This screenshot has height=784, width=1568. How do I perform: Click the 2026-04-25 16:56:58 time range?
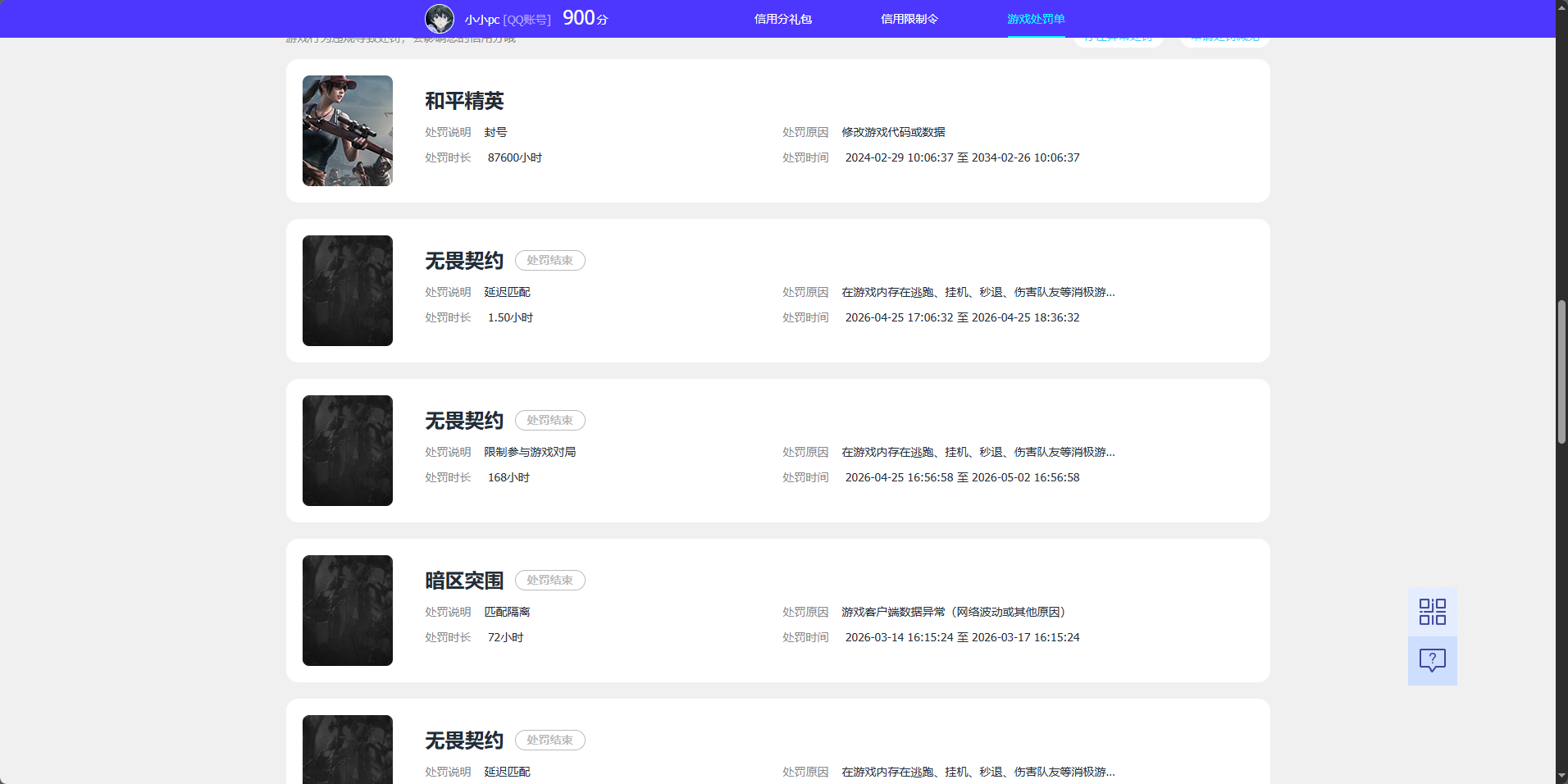click(963, 477)
